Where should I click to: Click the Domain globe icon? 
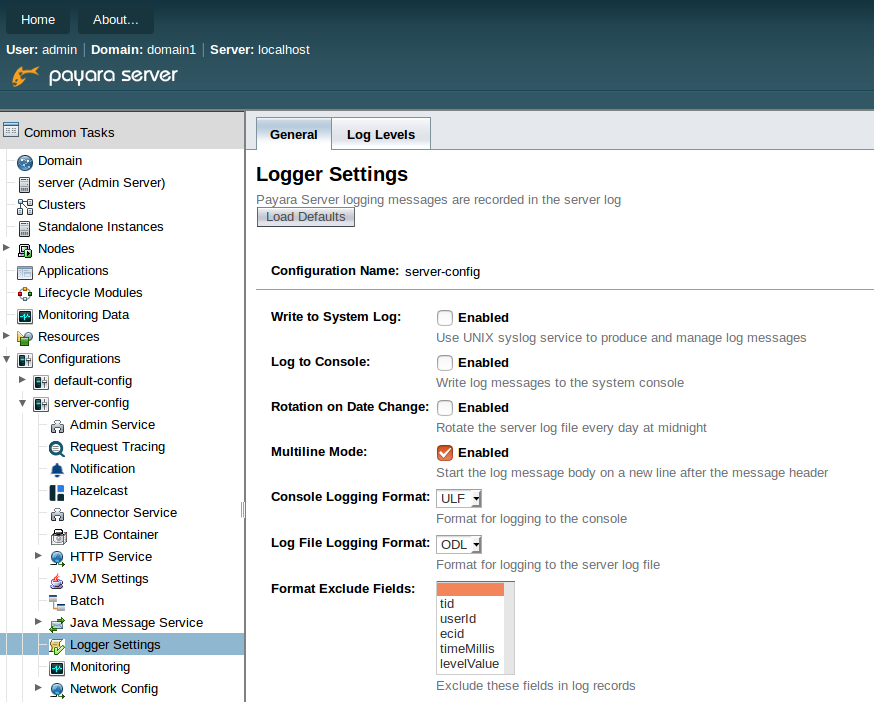point(25,162)
